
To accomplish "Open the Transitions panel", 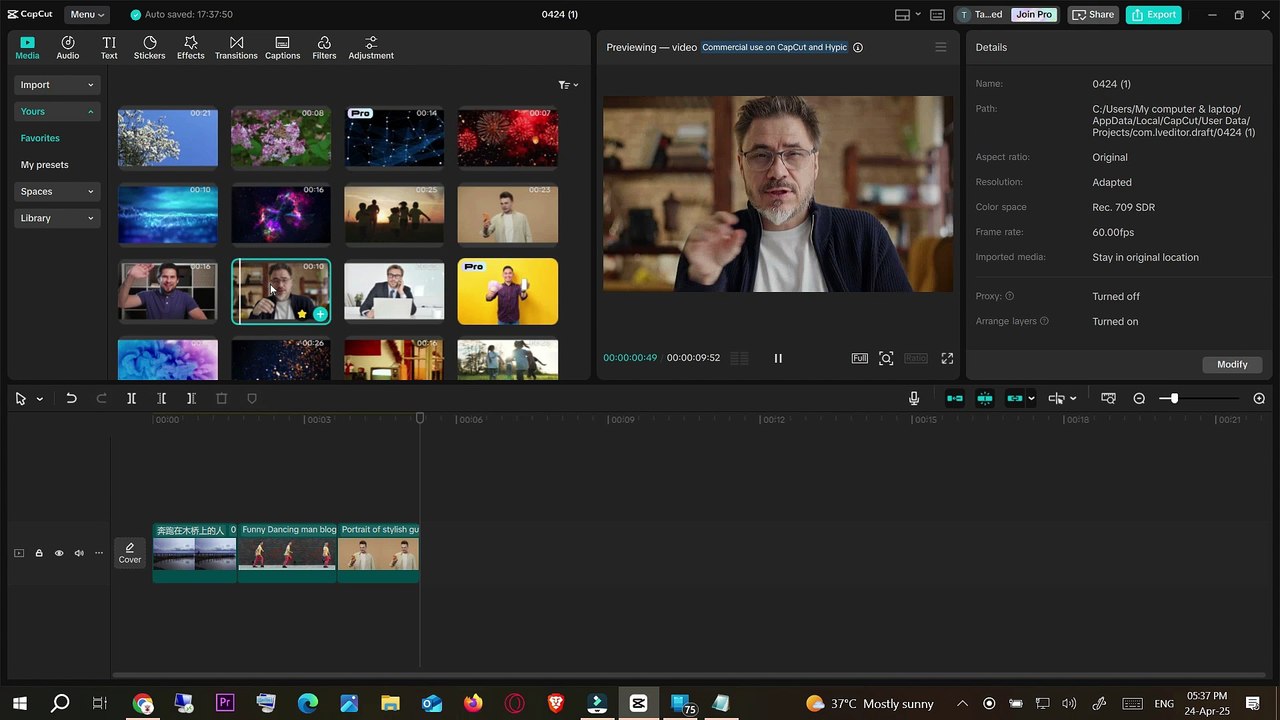I will coord(236,47).
